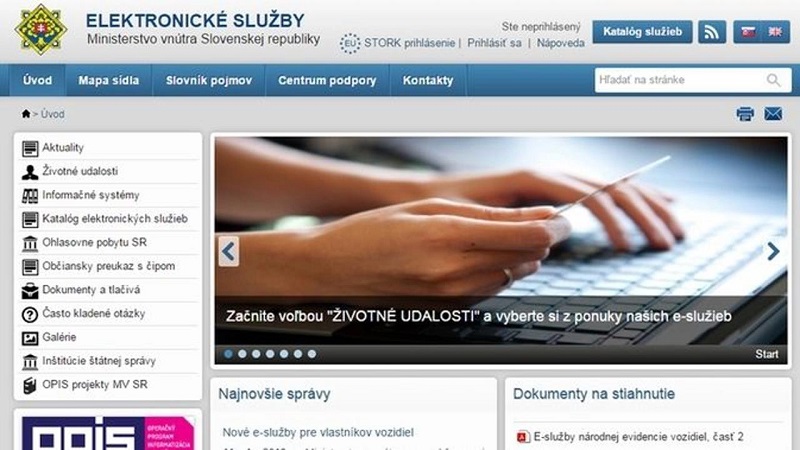
Task: Switch language with the Slovak flag icon
Action: pyautogui.click(x=748, y=32)
